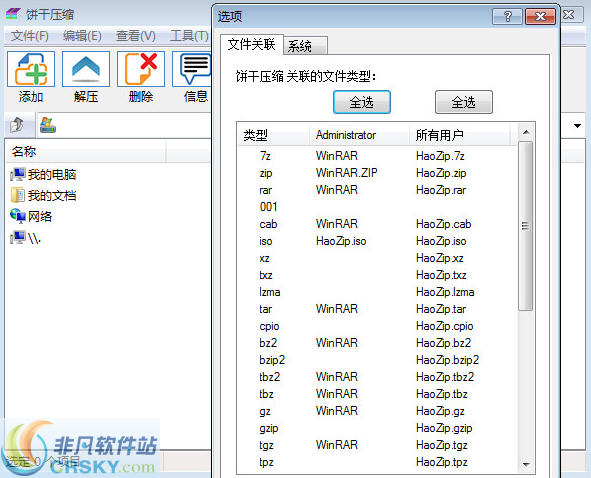The width and height of the screenshot is (591, 478).
Task: Click HaoZip.cpio cell in 所有用户 column
Action: 444,326
